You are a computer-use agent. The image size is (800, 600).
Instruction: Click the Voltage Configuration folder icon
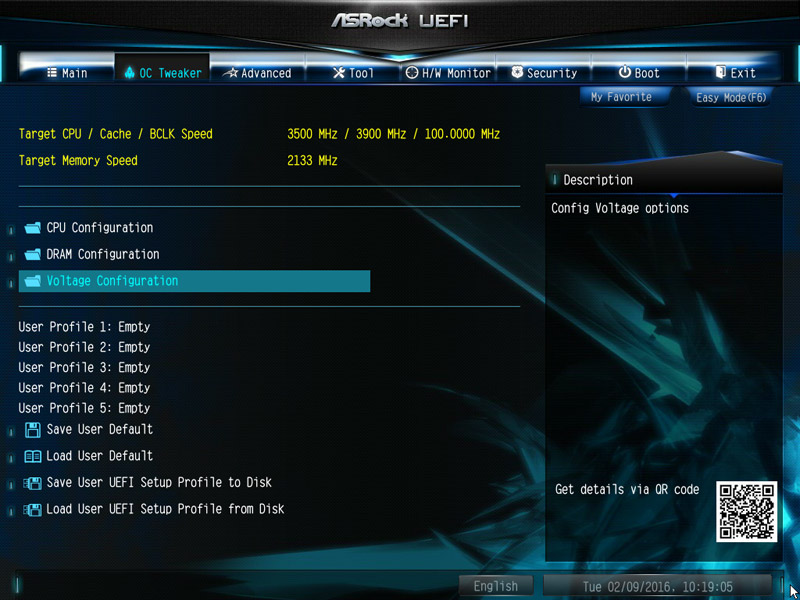(33, 281)
